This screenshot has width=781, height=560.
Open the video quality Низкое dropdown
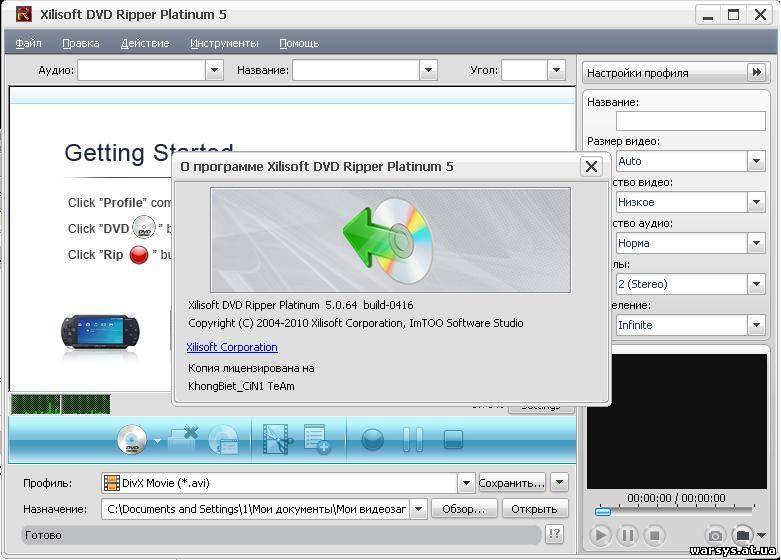pyautogui.click(x=756, y=202)
